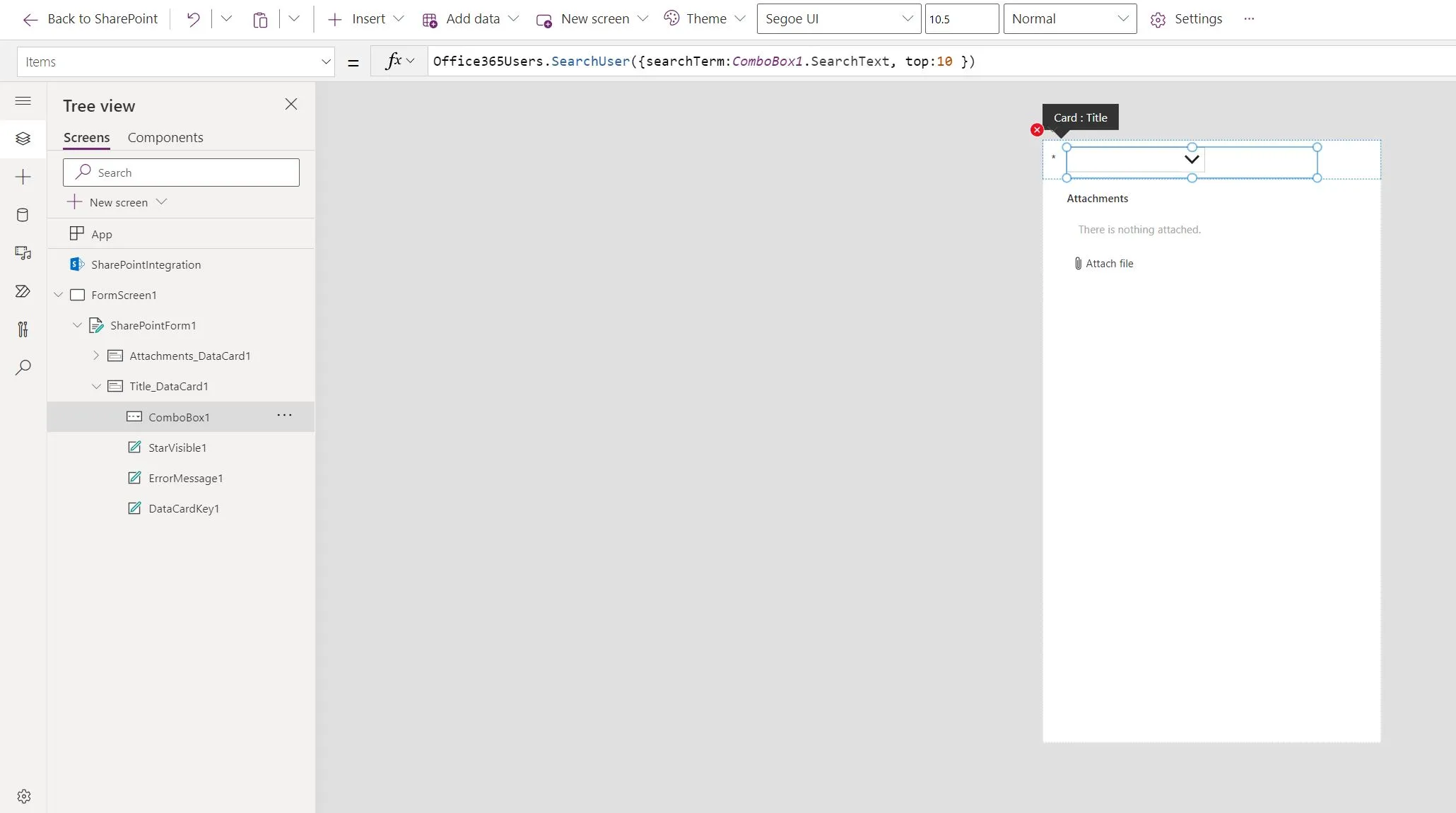Open the Items property dropdown
The width and height of the screenshot is (1456, 813).
click(325, 62)
